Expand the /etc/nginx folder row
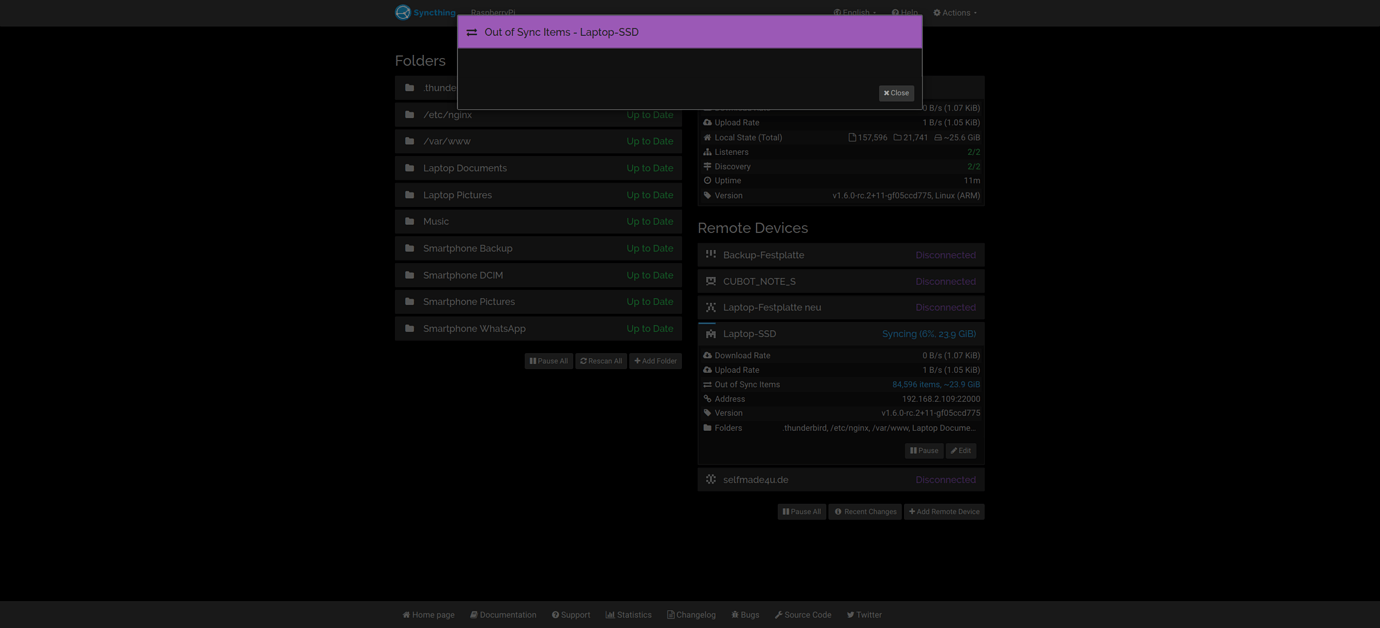This screenshot has height=628, width=1380. click(x=538, y=115)
